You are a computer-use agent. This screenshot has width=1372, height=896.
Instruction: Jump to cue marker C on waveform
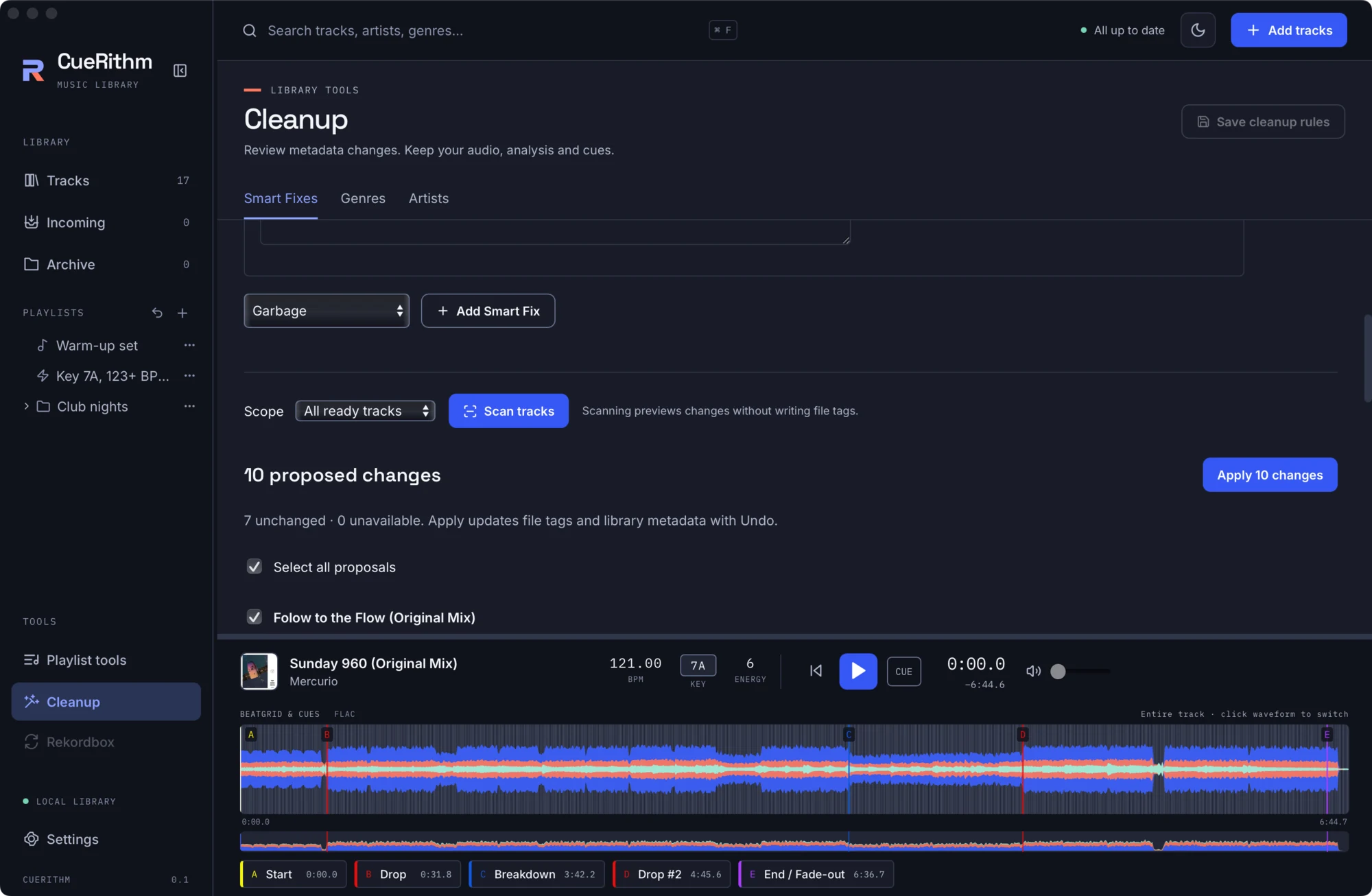tap(849, 735)
